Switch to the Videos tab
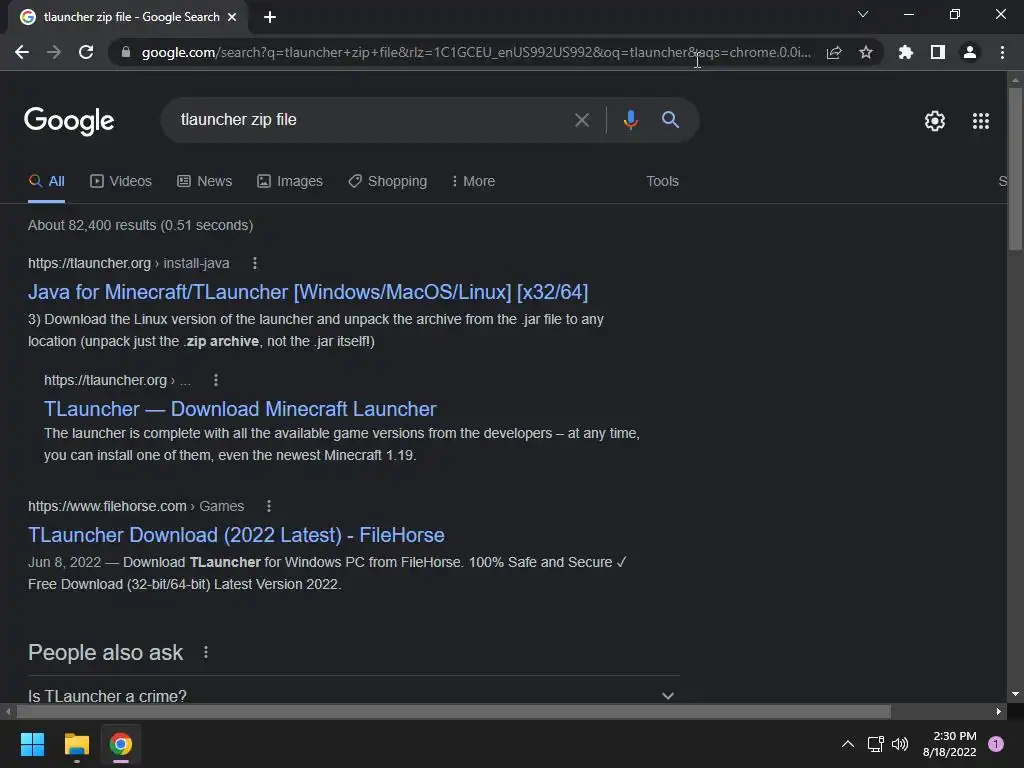Screen dimensions: 1024x768 [121, 182]
